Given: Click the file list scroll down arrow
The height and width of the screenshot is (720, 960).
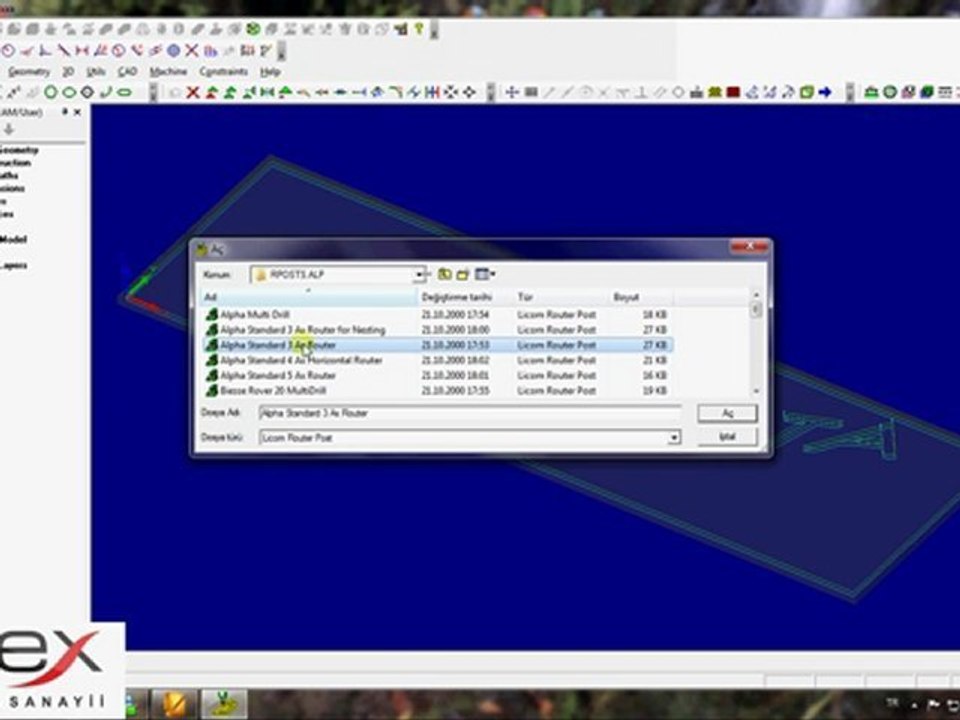Looking at the screenshot, I should pyautogui.click(x=756, y=391).
